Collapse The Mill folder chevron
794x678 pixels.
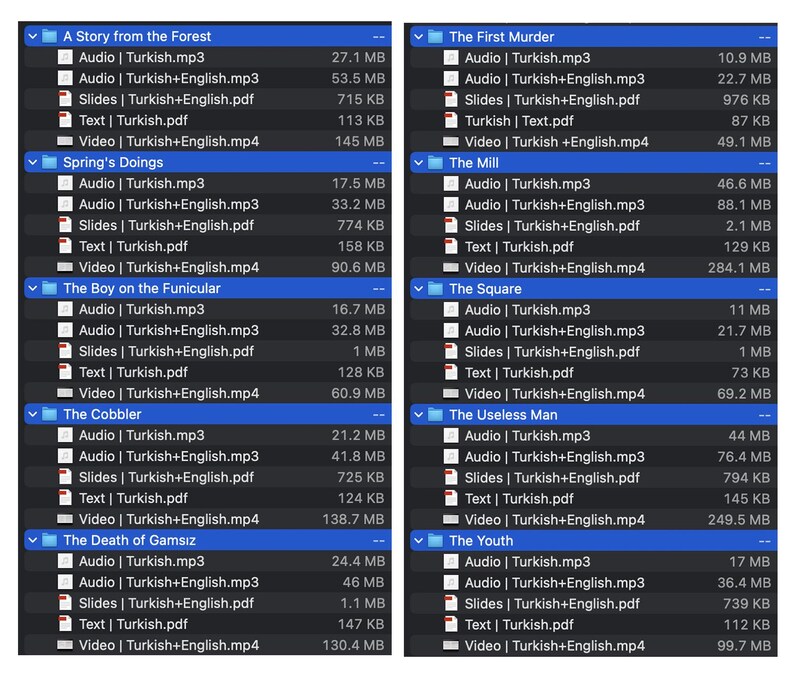tap(419, 163)
